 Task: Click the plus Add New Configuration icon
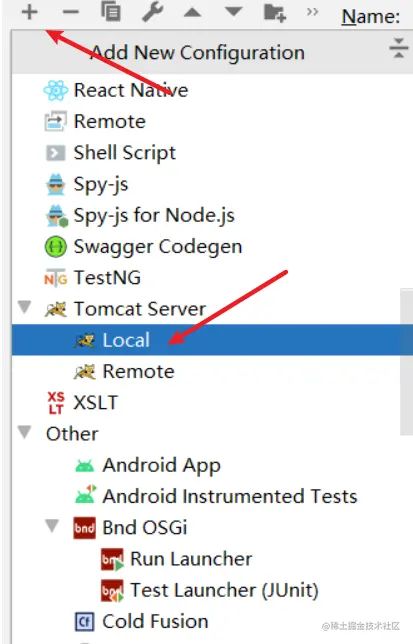(30, 12)
